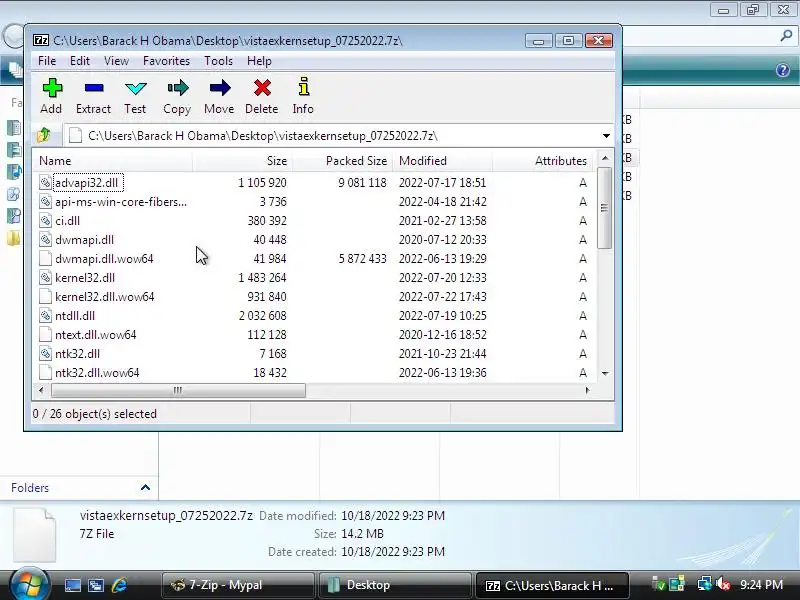Click the Explorer search magnifier icon
The width and height of the screenshot is (800, 600).
pyautogui.click(x=786, y=36)
